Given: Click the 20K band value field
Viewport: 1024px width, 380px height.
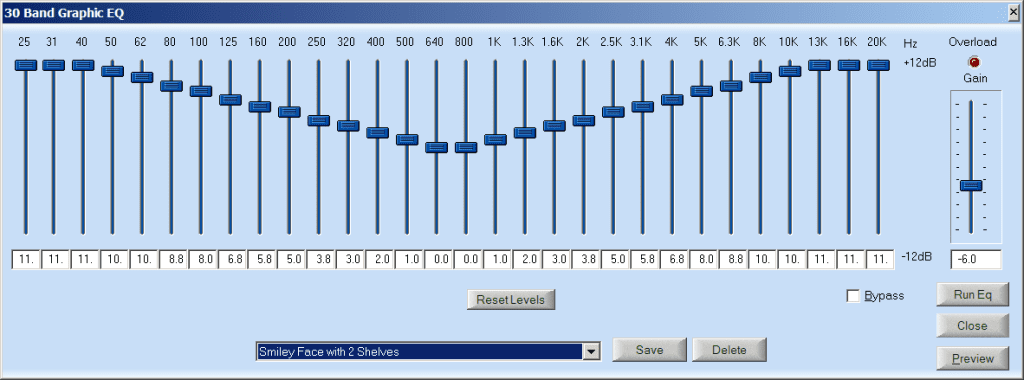Looking at the screenshot, I should tap(880, 259).
